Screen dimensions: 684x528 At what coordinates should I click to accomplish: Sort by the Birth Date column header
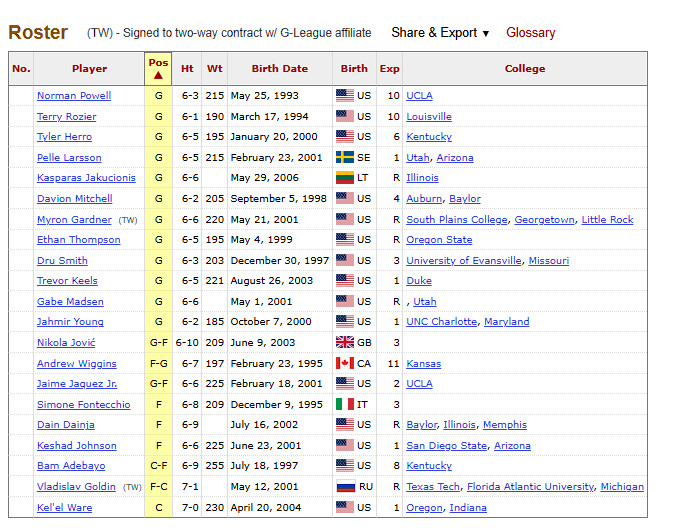click(x=280, y=69)
